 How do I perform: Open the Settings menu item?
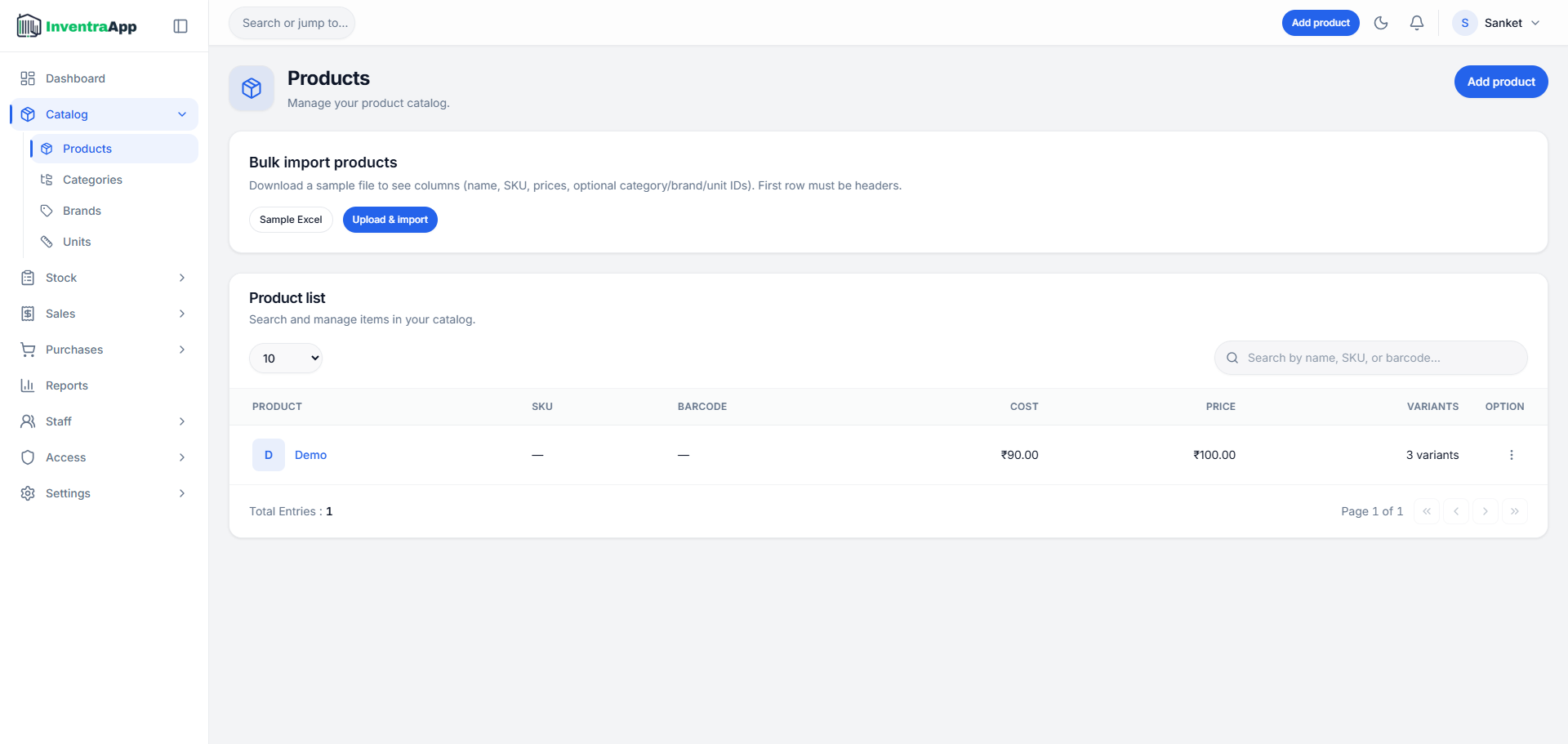point(68,492)
